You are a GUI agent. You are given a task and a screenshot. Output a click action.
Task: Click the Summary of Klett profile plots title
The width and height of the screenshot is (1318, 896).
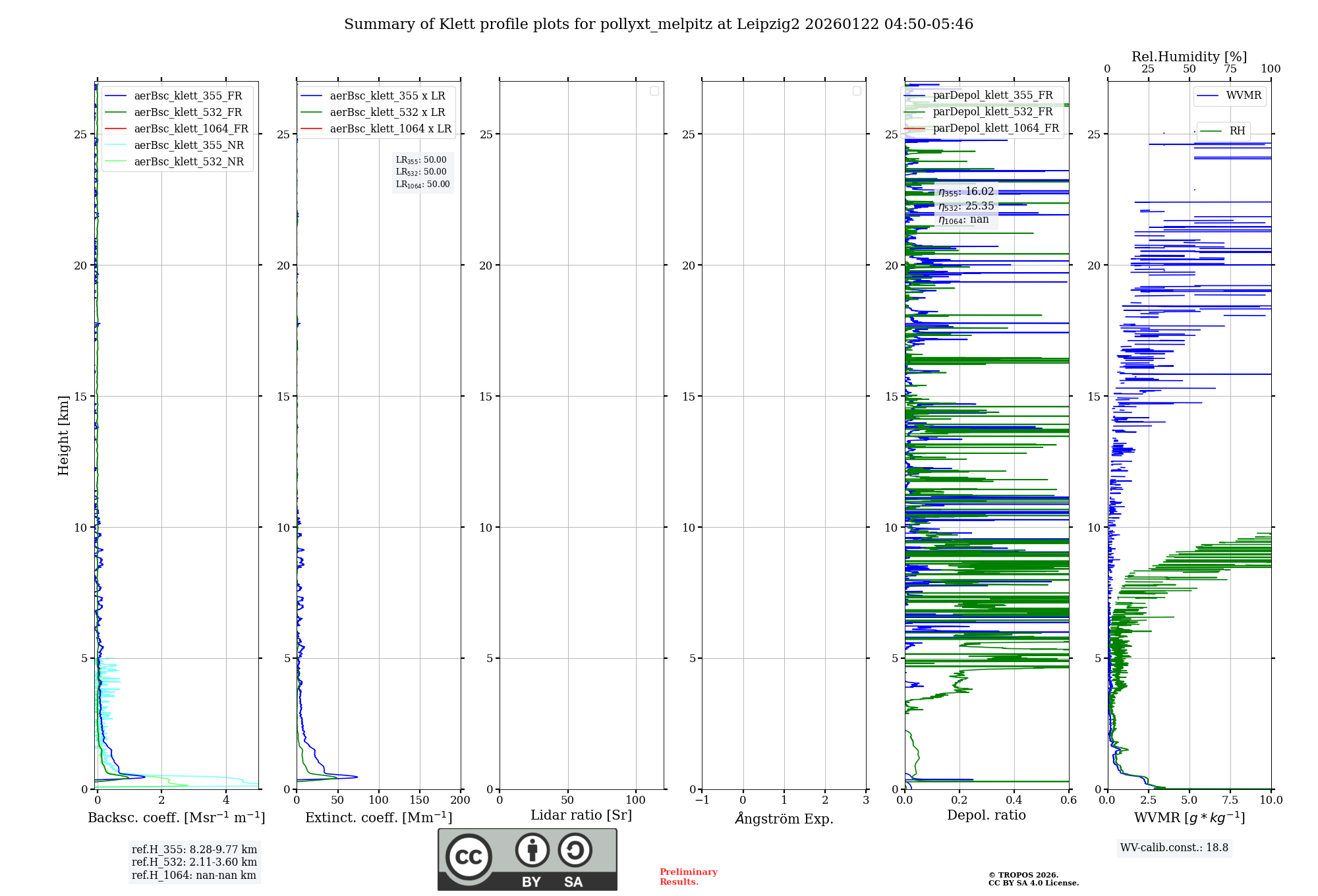[x=658, y=24]
